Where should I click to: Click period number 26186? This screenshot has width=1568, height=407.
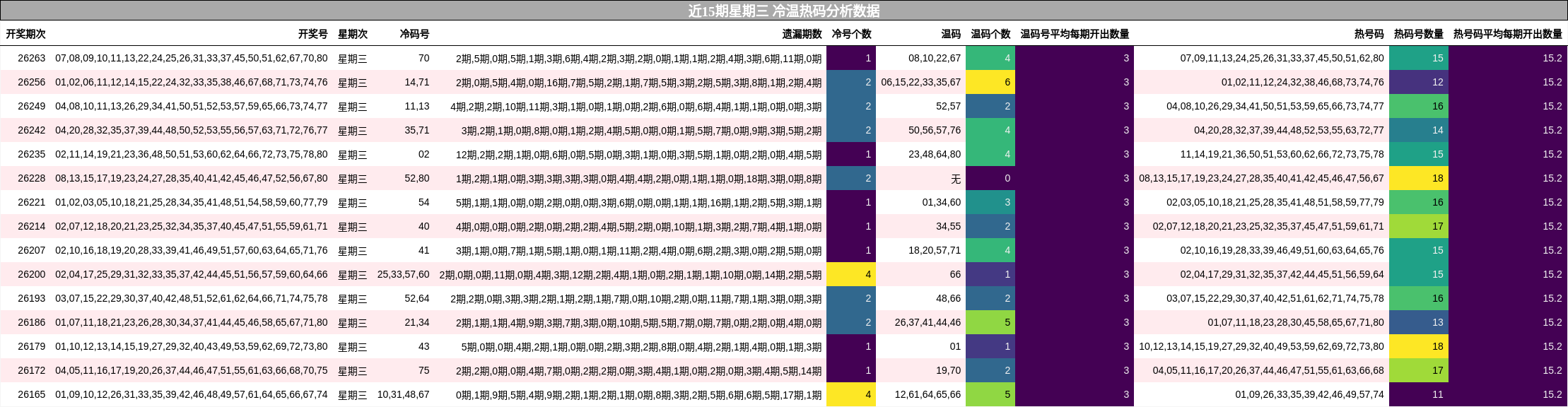click(32, 322)
